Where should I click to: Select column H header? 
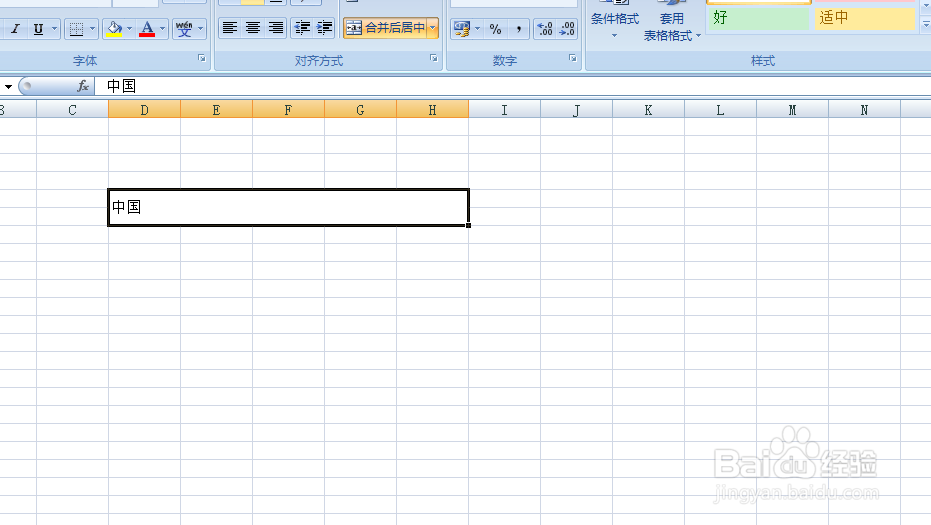[x=432, y=110]
